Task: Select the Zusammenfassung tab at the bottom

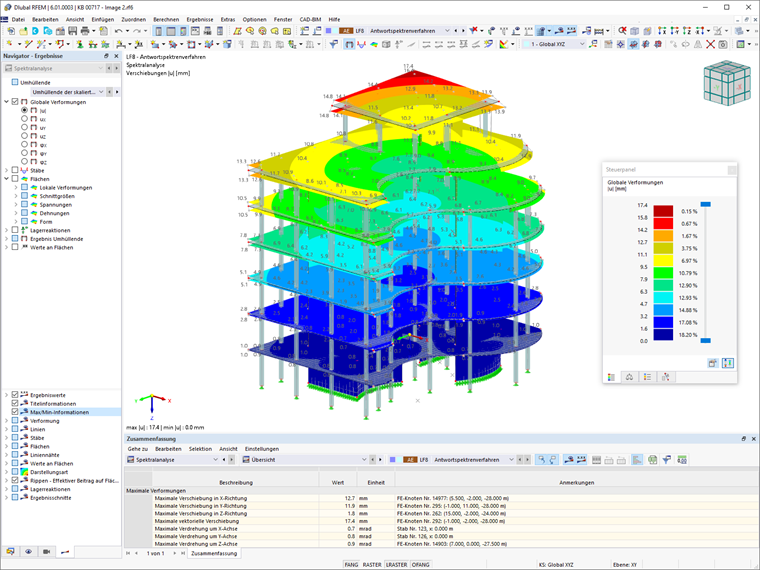Action: 214,553
